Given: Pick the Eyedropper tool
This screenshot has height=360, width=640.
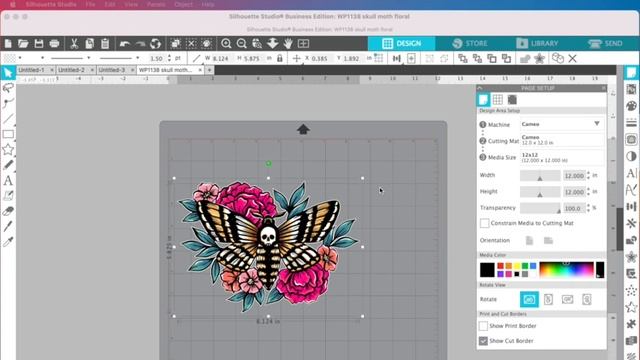Looking at the screenshot, I should (x=8, y=242).
